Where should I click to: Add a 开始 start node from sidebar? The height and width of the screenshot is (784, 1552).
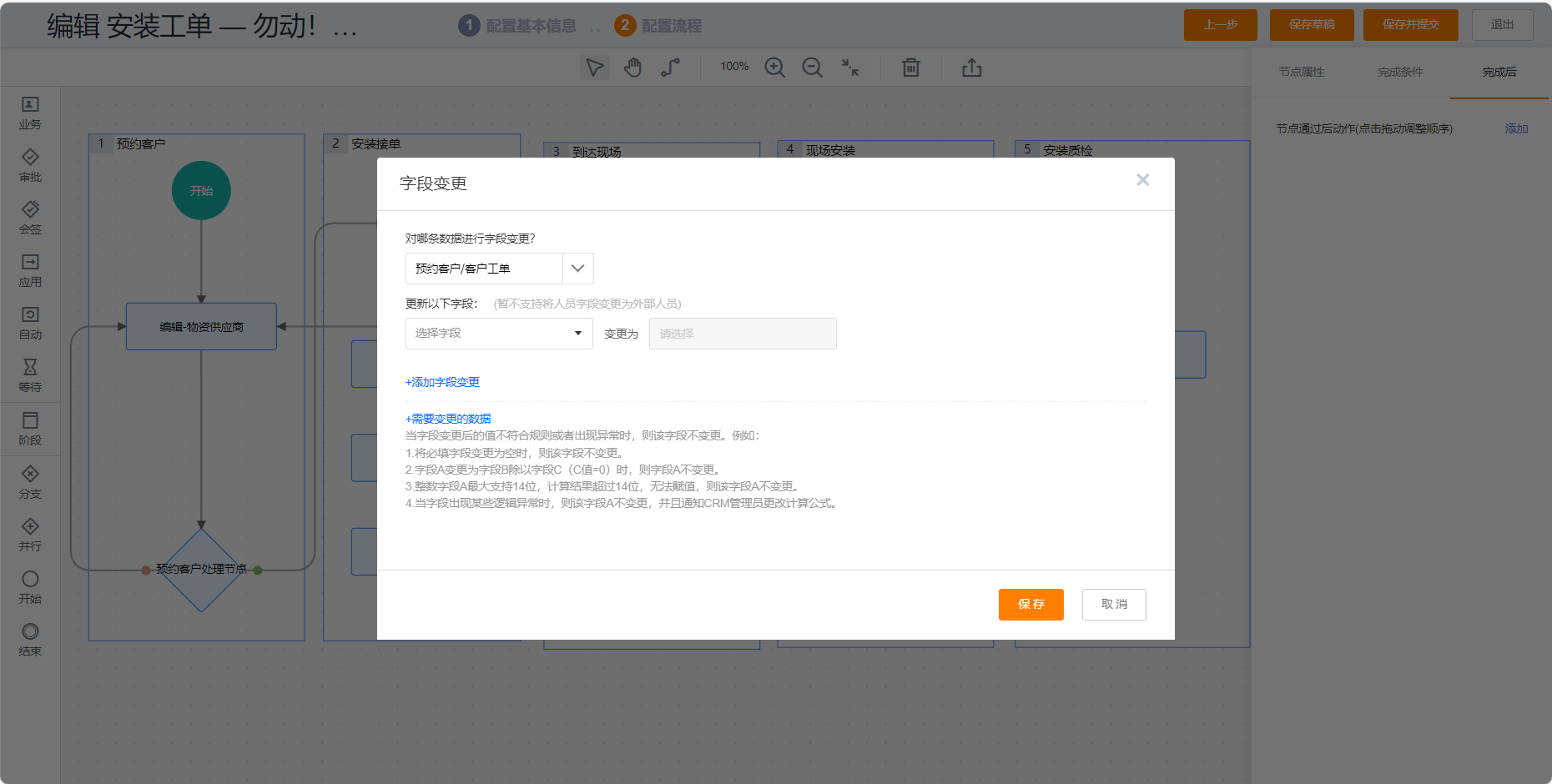pos(30,588)
